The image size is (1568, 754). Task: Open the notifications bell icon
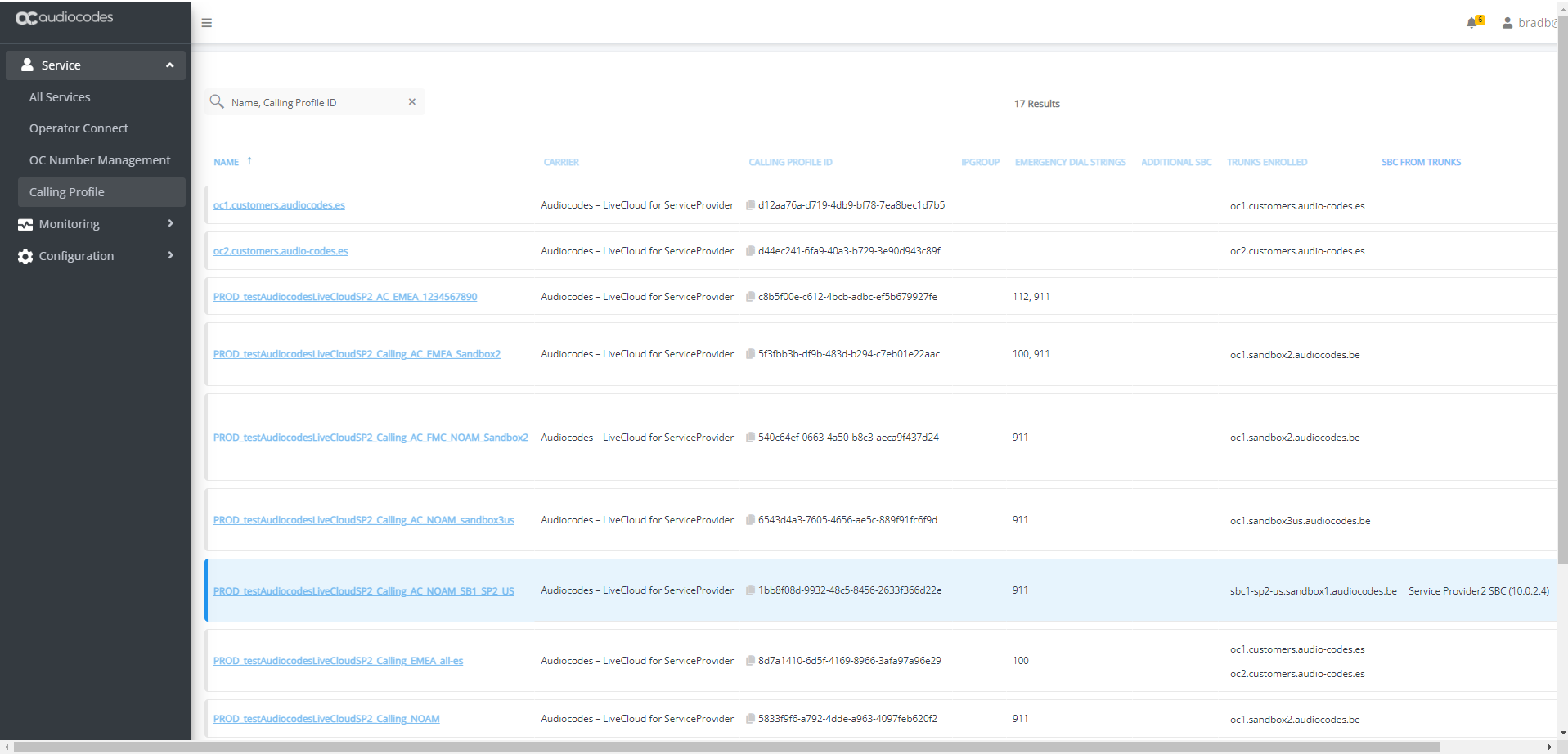click(x=1472, y=23)
